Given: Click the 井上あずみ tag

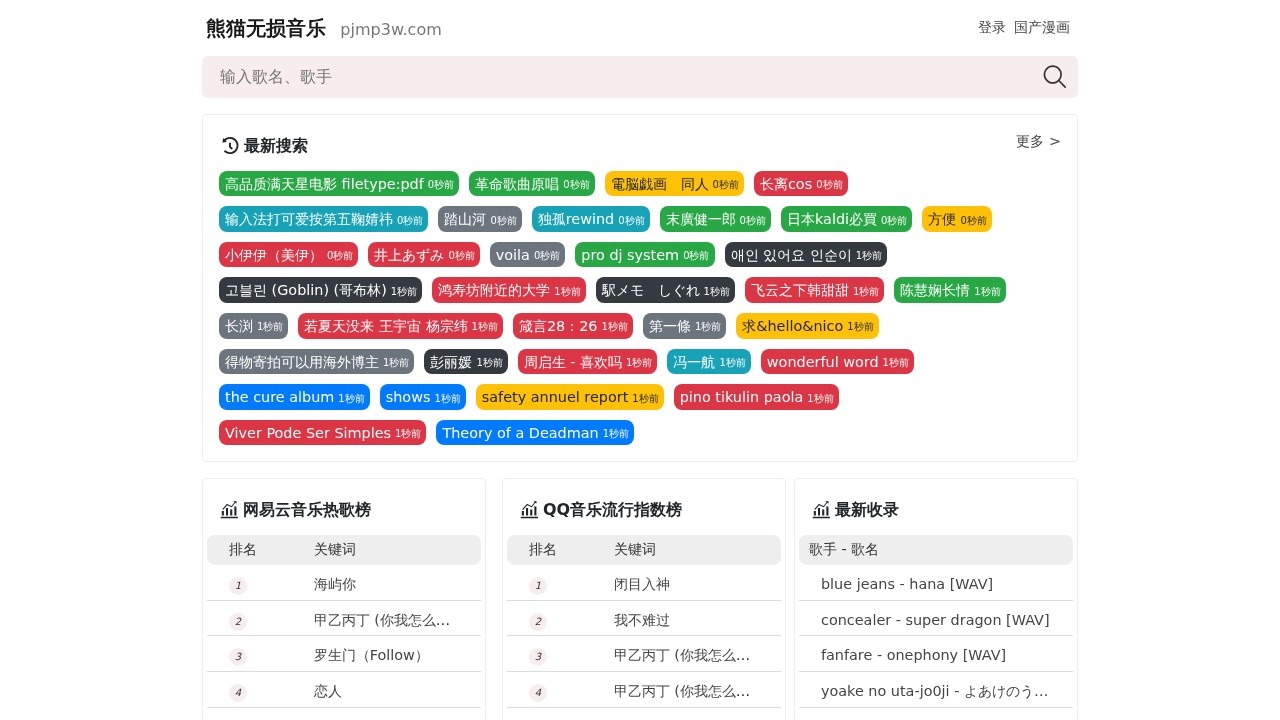Looking at the screenshot, I should click(x=424, y=255).
